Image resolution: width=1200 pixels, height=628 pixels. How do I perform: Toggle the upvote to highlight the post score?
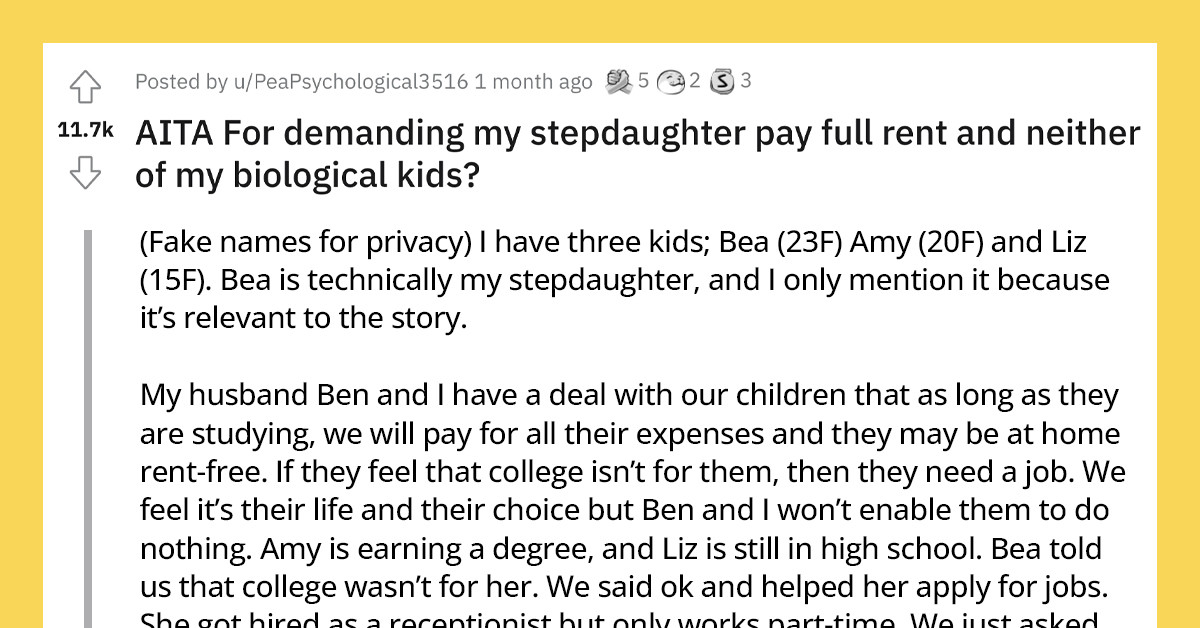(86, 88)
